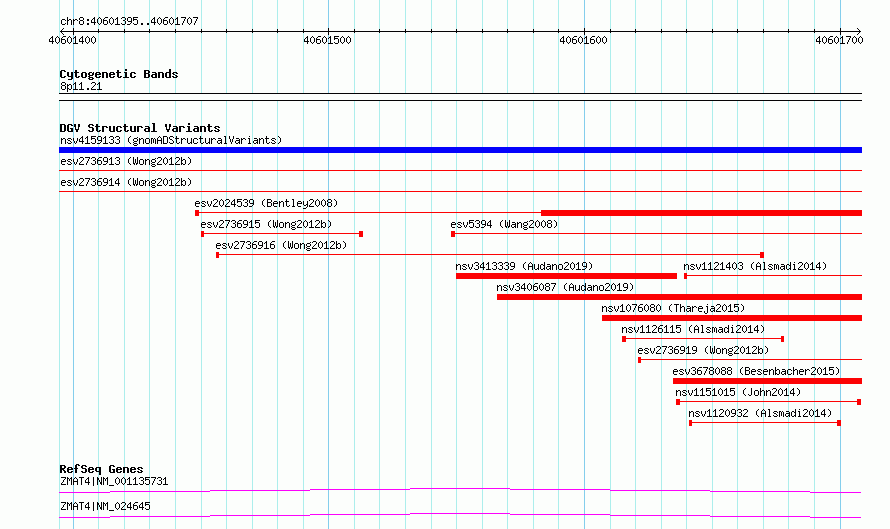Click the black cytogenetic band 8p11.21 bar
Screen dimensions: 890x529
[460, 97]
